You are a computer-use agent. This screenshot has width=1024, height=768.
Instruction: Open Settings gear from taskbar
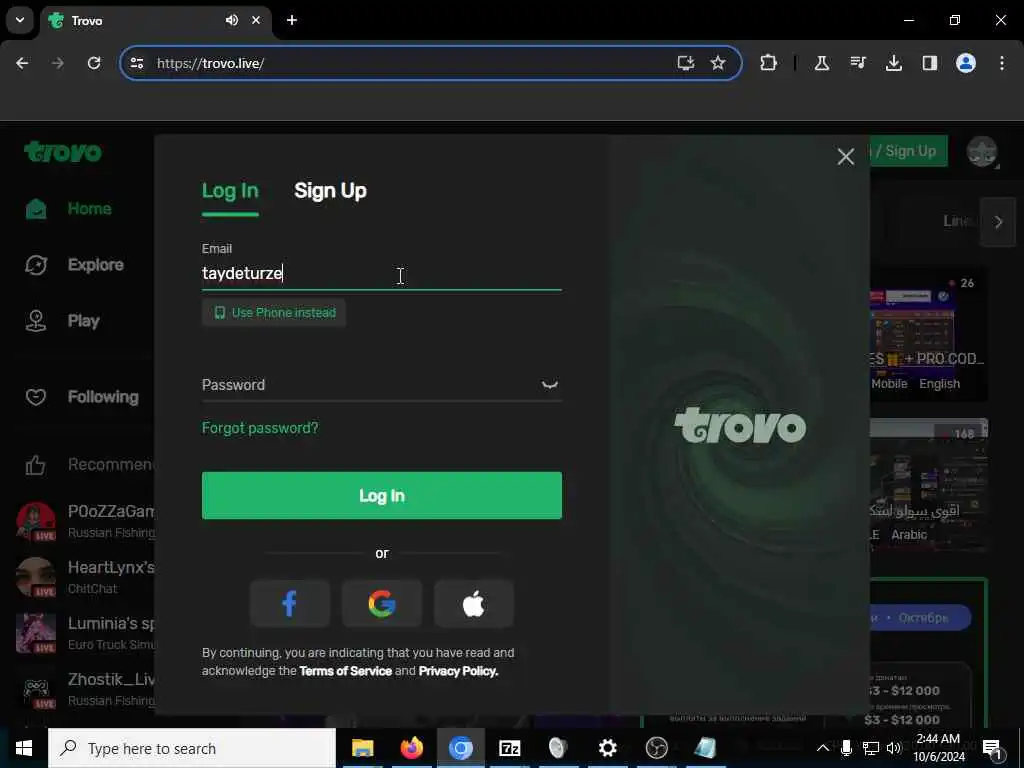click(x=607, y=748)
